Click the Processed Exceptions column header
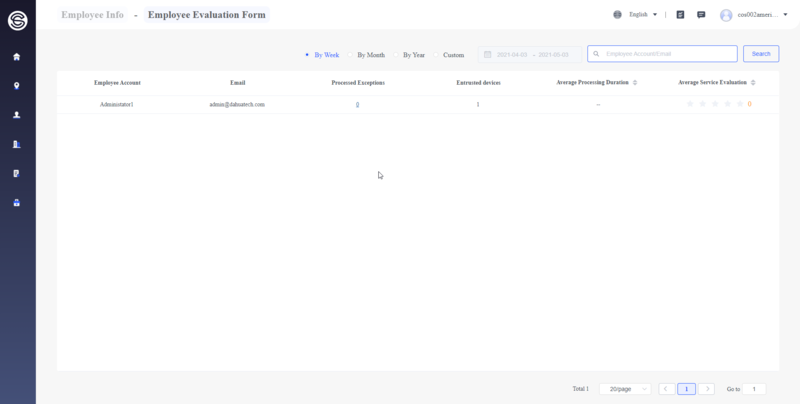 (x=358, y=83)
